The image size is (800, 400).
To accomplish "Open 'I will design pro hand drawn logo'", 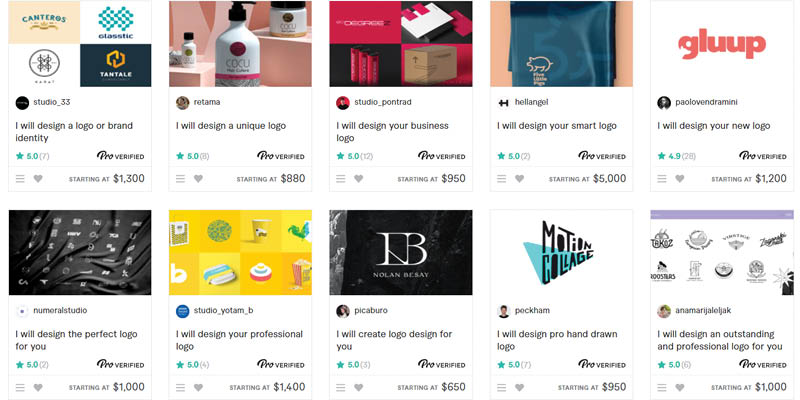I will tap(557, 340).
